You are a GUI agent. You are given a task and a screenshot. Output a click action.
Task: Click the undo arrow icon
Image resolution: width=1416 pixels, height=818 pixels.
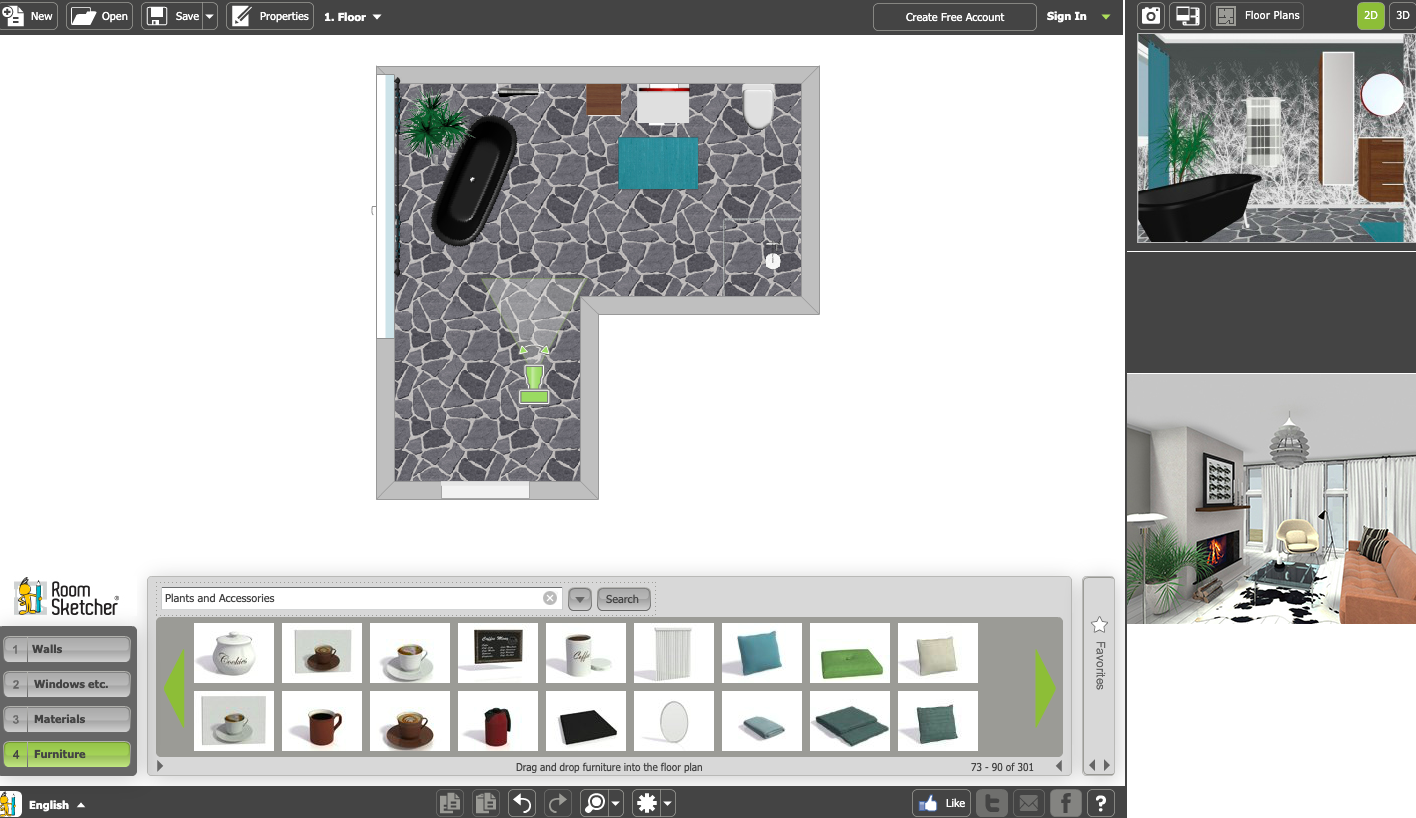(x=521, y=802)
